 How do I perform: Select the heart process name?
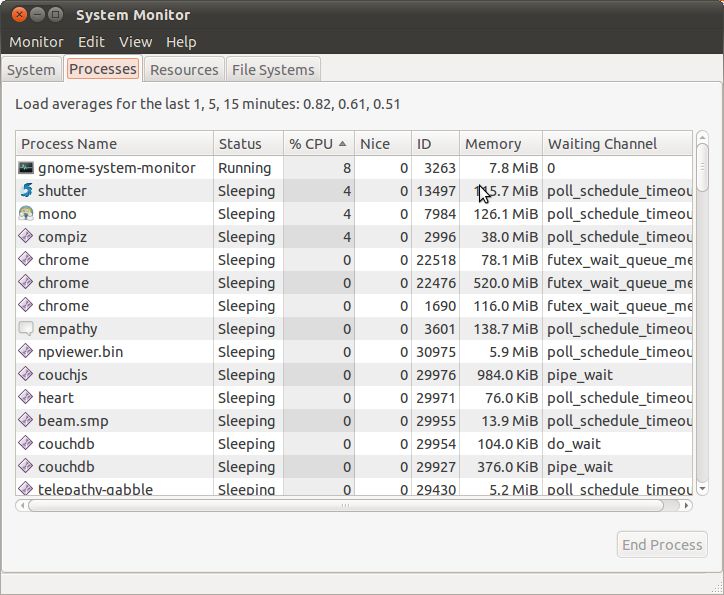[x=56, y=397]
